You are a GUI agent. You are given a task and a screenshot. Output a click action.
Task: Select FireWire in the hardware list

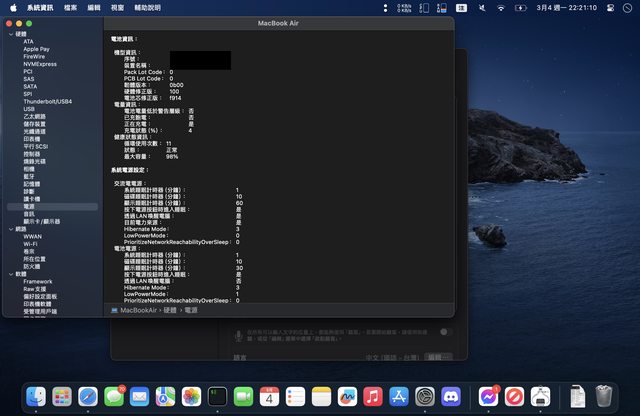34,57
